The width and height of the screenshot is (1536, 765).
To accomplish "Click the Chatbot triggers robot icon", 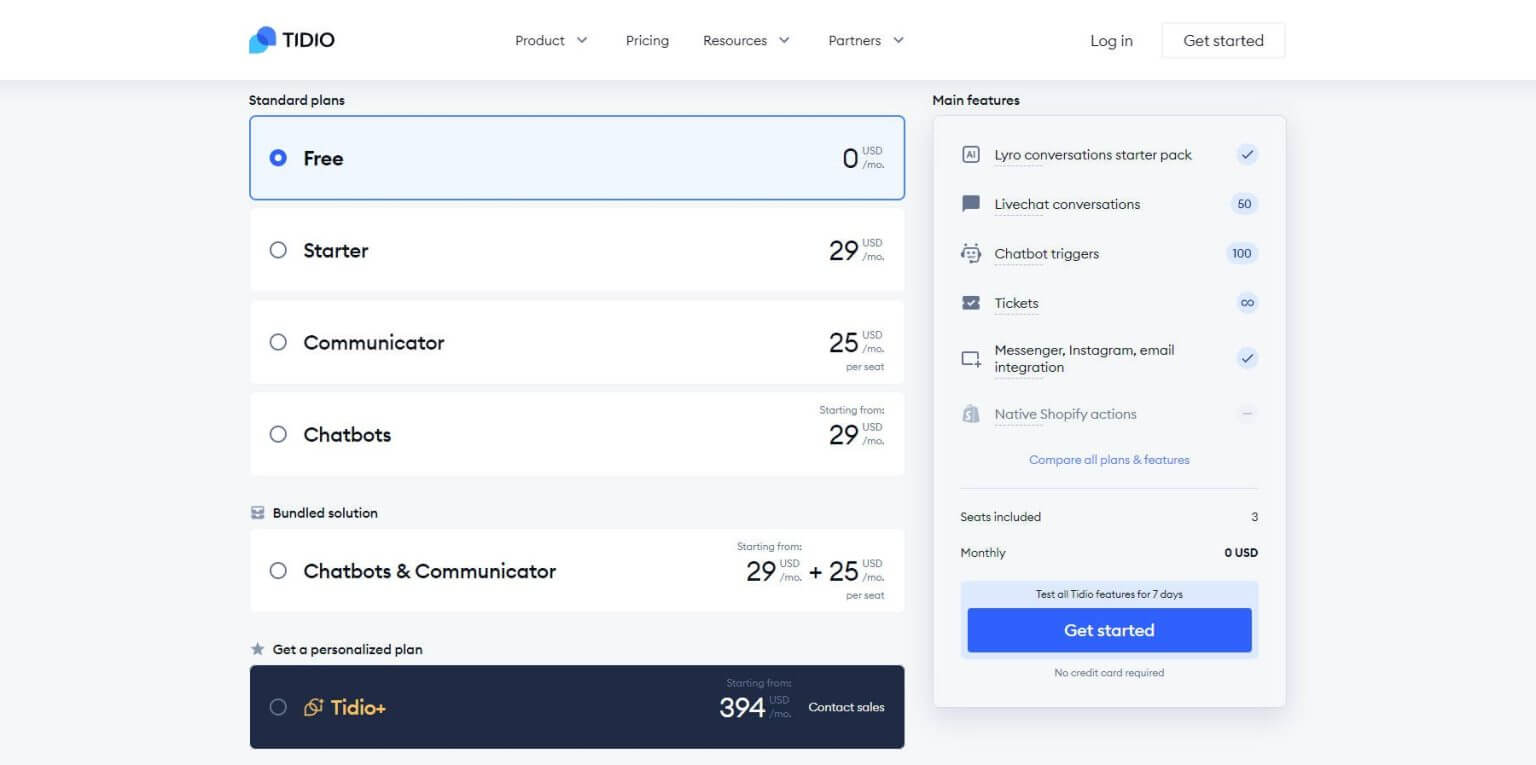I will click(970, 254).
